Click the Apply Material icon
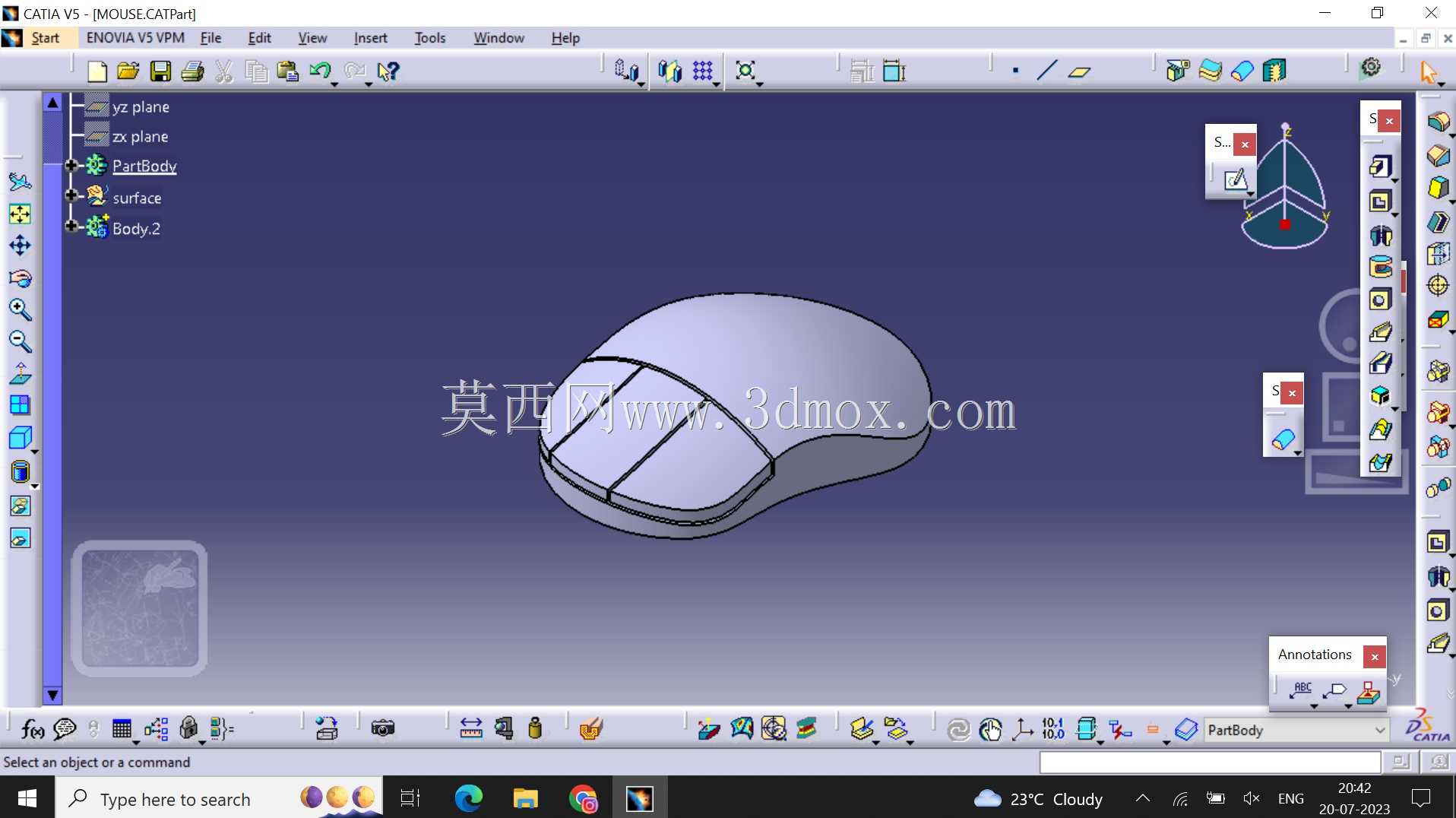The image size is (1456, 818). point(590,728)
